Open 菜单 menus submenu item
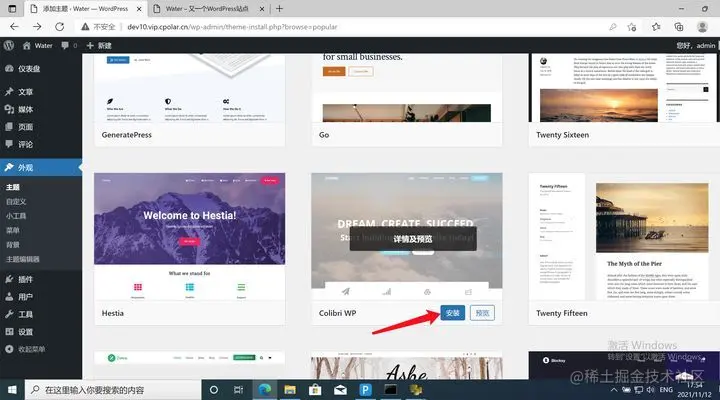The width and height of the screenshot is (720, 400). (x=13, y=230)
